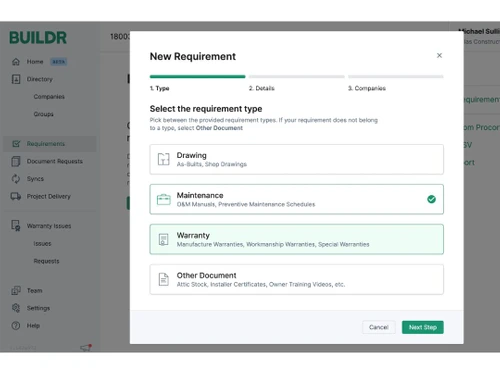Click the 'New Requirement' dialog title
This screenshot has height=375, width=500.
(x=193, y=56)
